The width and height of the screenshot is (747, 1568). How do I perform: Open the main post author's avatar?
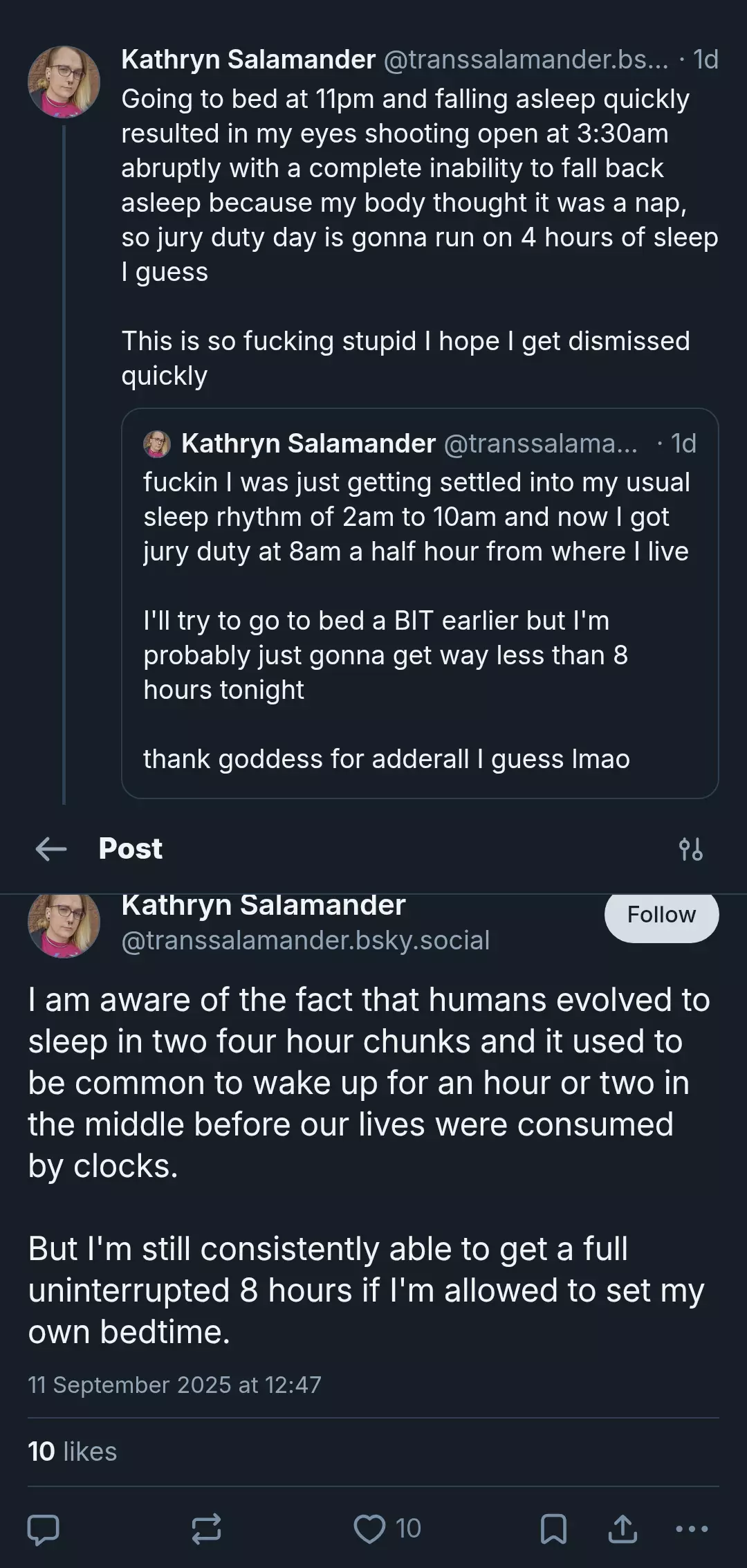(x=64, y=924)
